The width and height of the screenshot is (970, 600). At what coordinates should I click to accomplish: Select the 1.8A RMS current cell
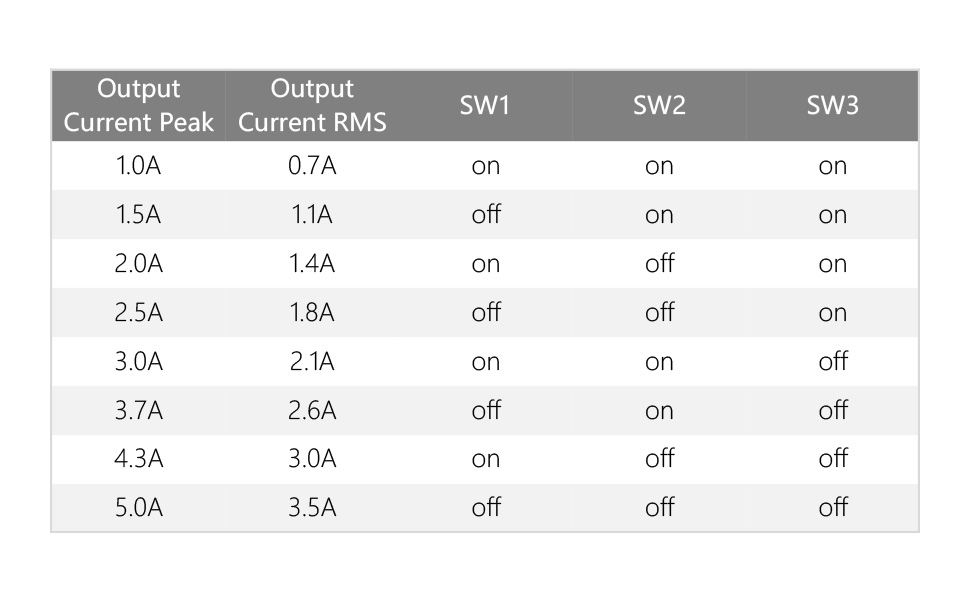[312, 313]
